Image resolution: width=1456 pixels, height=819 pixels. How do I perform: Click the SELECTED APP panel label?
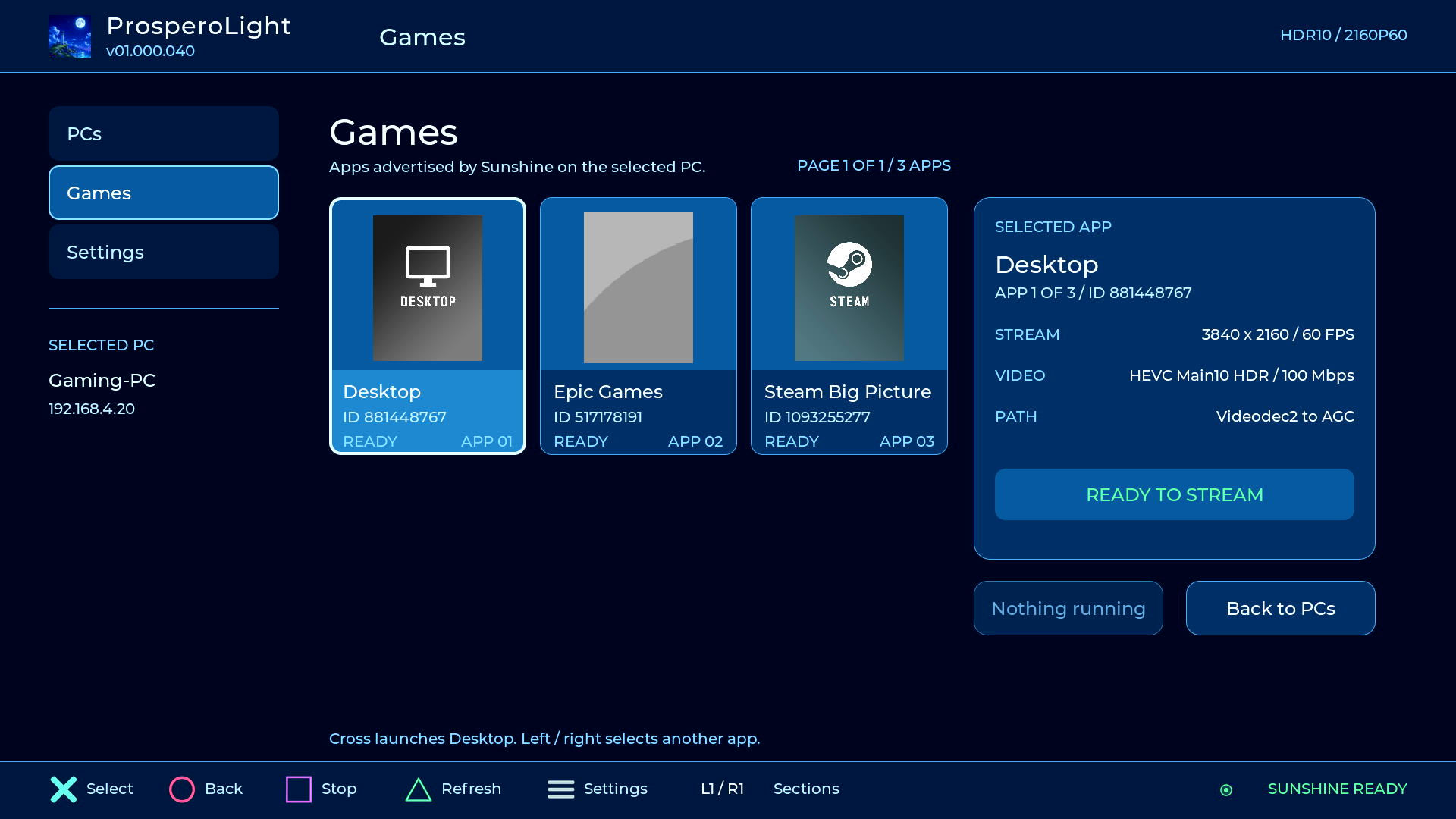1053,227
